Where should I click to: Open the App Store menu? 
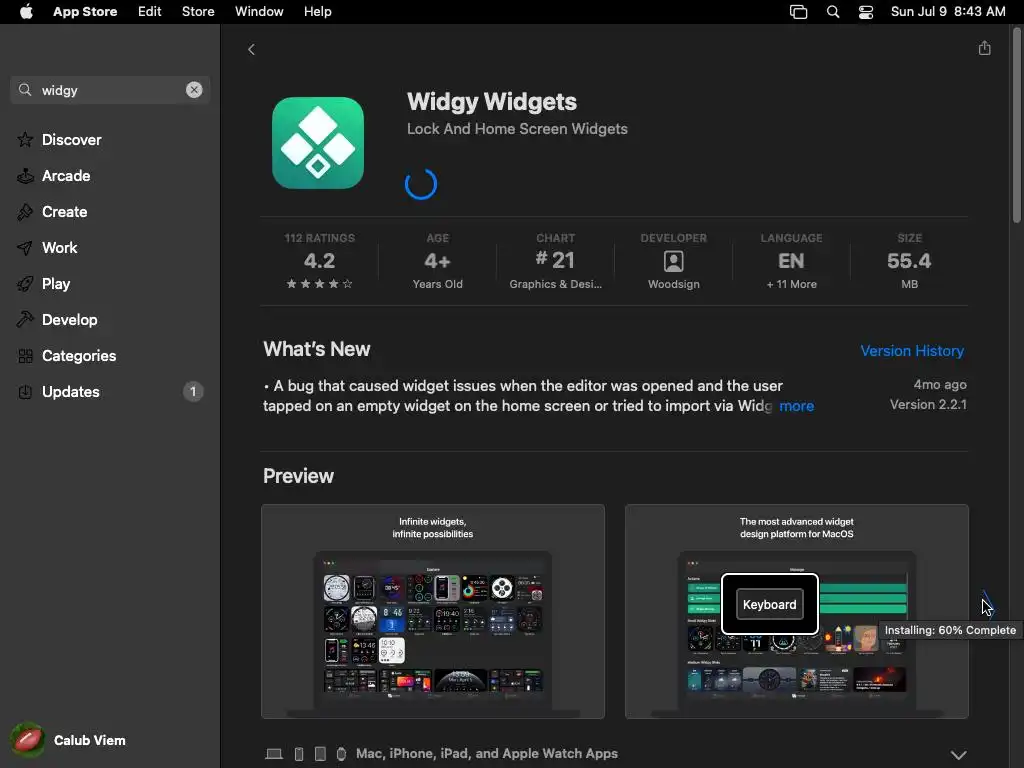[x=85, y=12]
